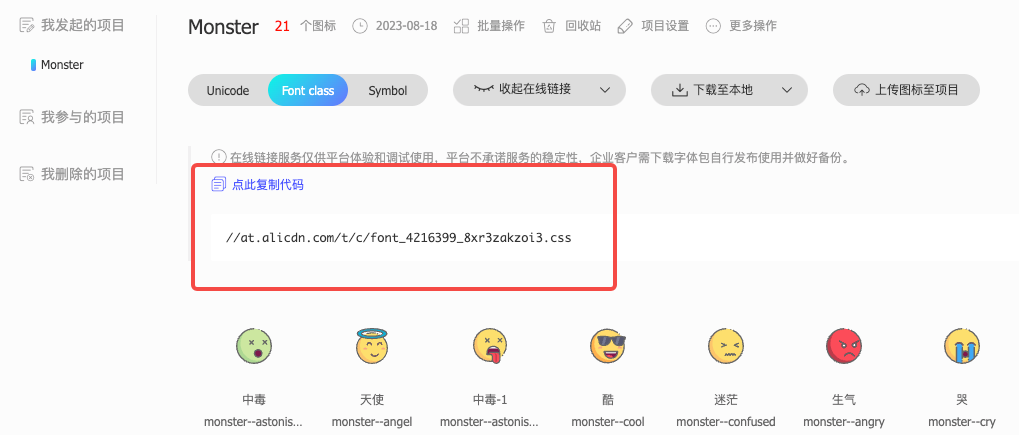Screen dimensions: 1019x435
Task: Click the download arrow icon in 下载至本地
Action: tap(679, 90)
